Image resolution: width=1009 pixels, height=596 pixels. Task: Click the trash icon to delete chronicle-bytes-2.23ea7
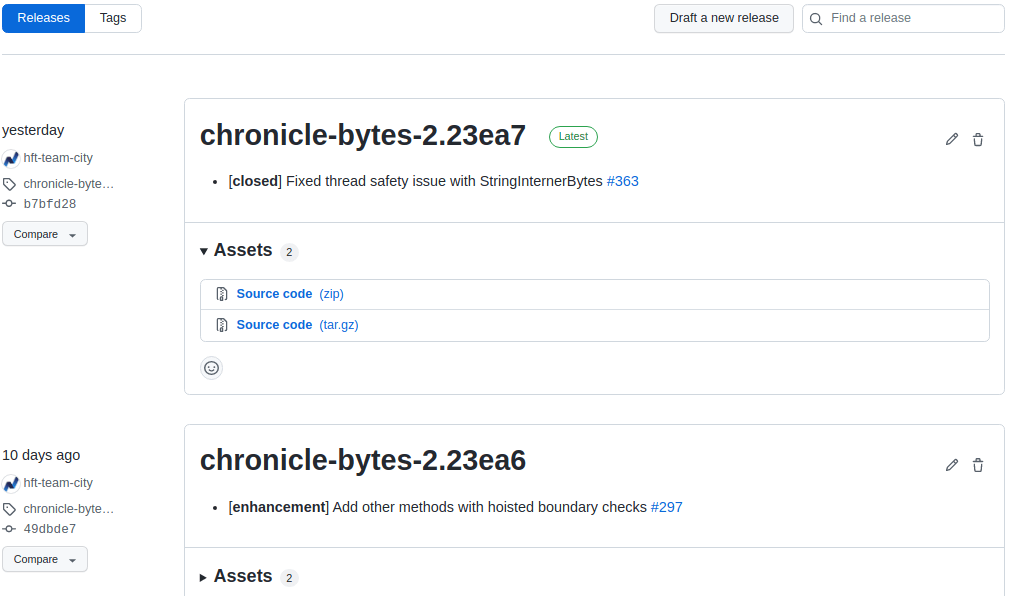point(977,139)
